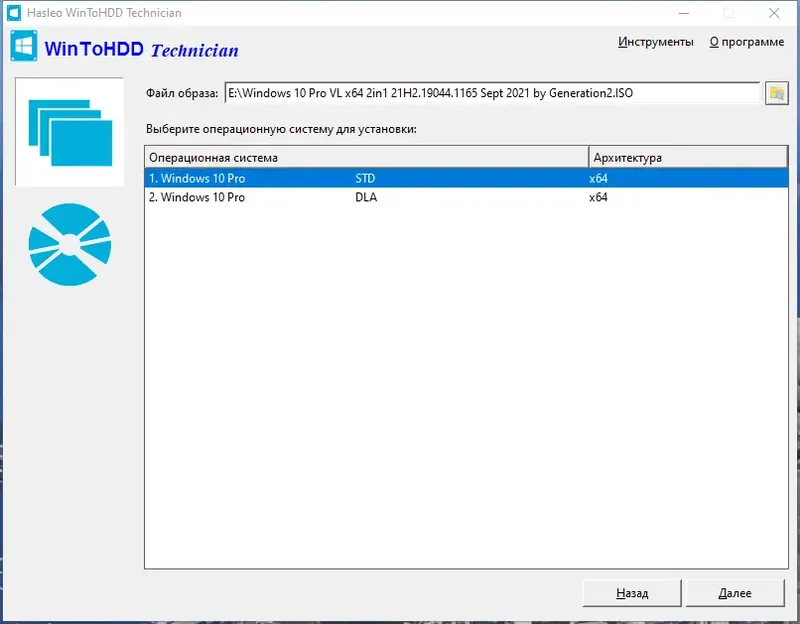This screenshot has height=624, width=800.
Task: Open the О программе menu
Action: click(746, 42)
